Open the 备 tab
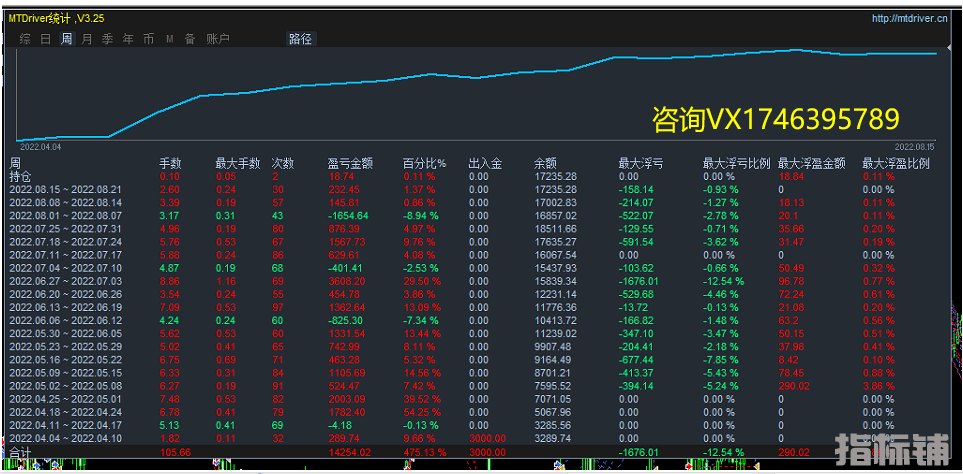This screenshot has width=963, height=474. tap(189, 39)
